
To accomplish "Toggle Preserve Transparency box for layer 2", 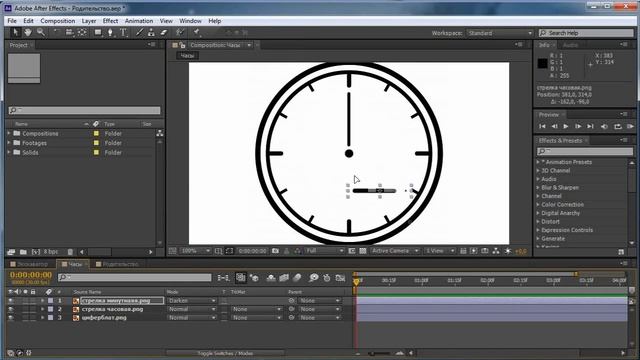I will [224, 309].
